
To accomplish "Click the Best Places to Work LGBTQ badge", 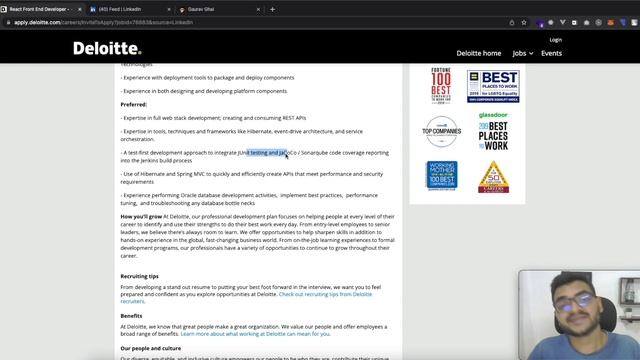I will (x=493, y=86).
